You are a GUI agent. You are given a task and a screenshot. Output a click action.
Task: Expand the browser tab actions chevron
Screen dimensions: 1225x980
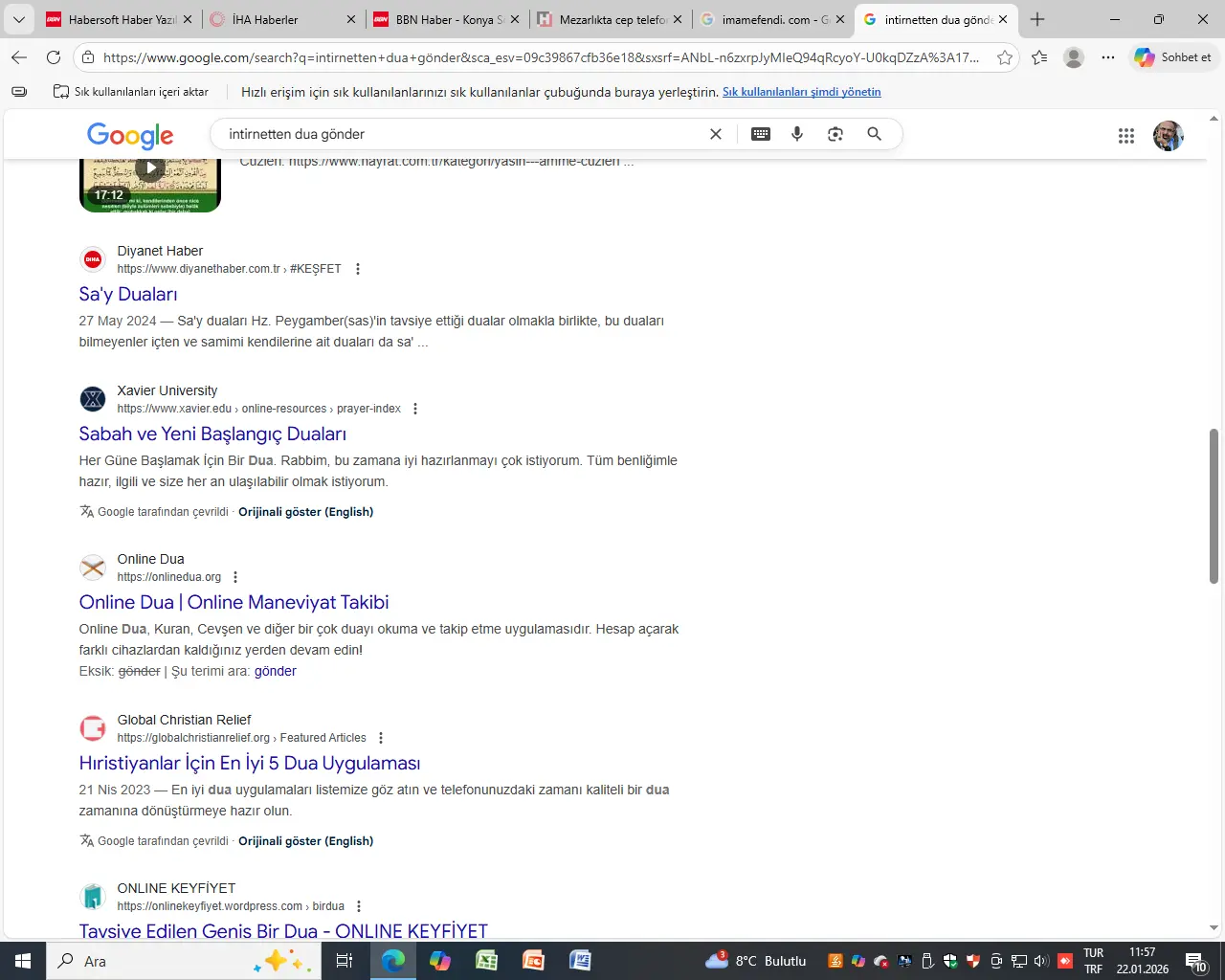pyautogui.click(x=19, y=19)
